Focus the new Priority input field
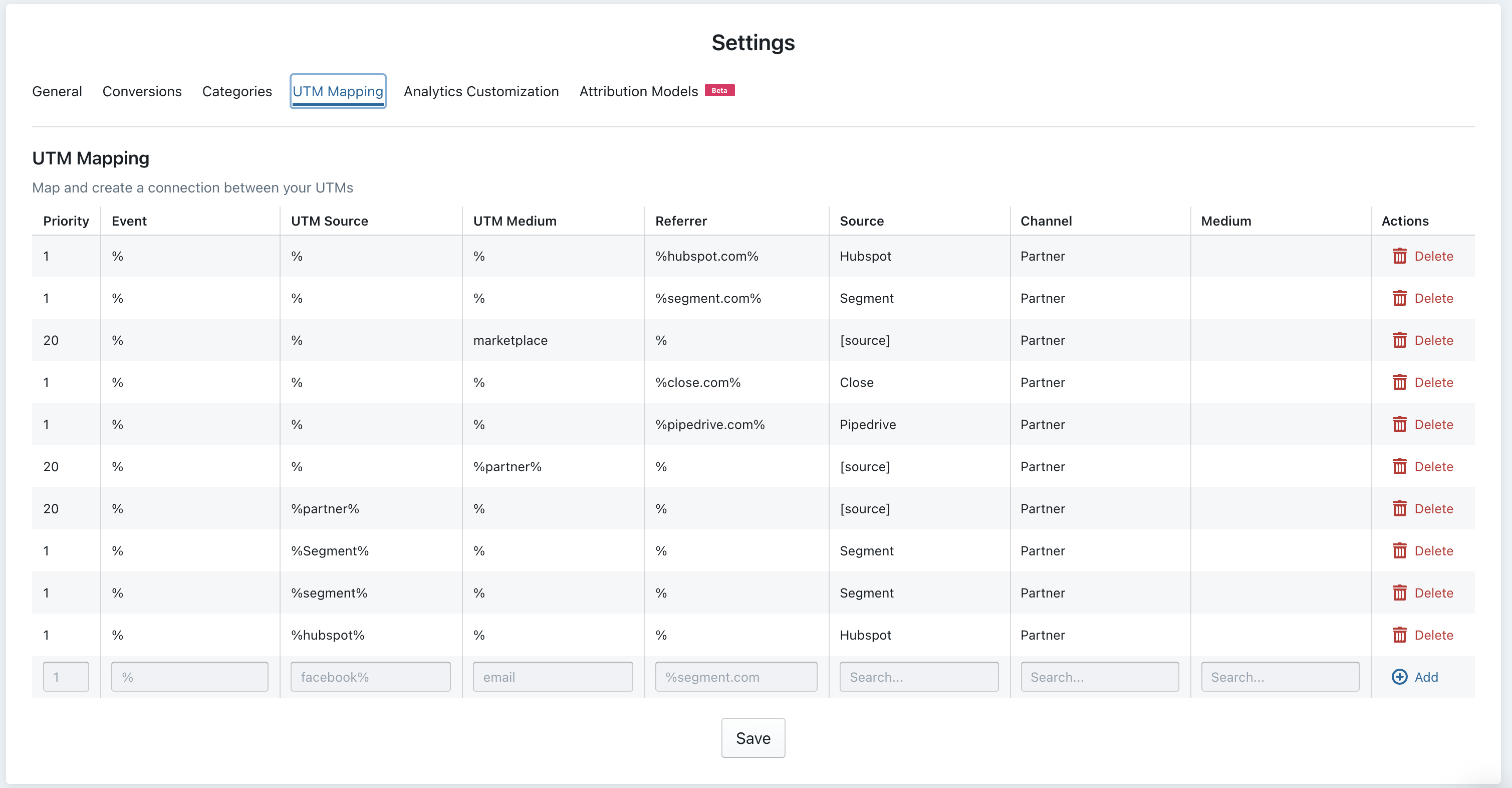Image resolution: width=1512 pixels, height=788 pixels. point(66,677)
